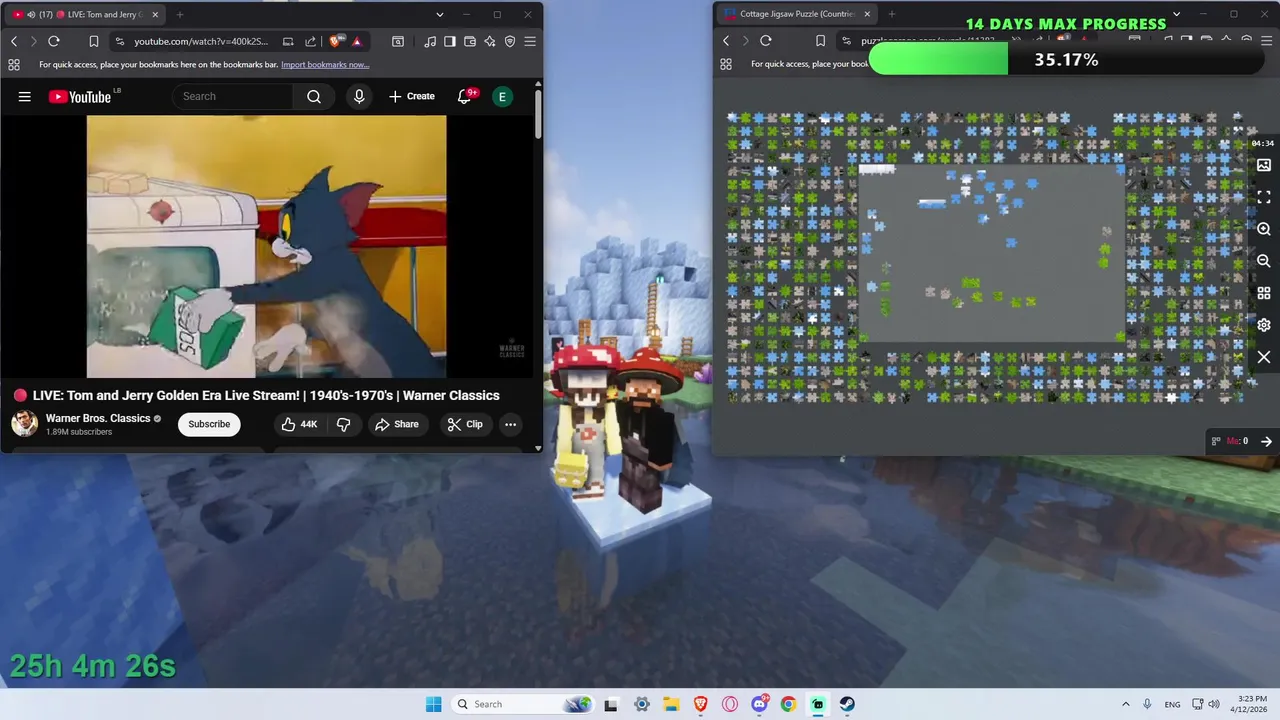Open a new tab in puzzle window

pos(892,14)
